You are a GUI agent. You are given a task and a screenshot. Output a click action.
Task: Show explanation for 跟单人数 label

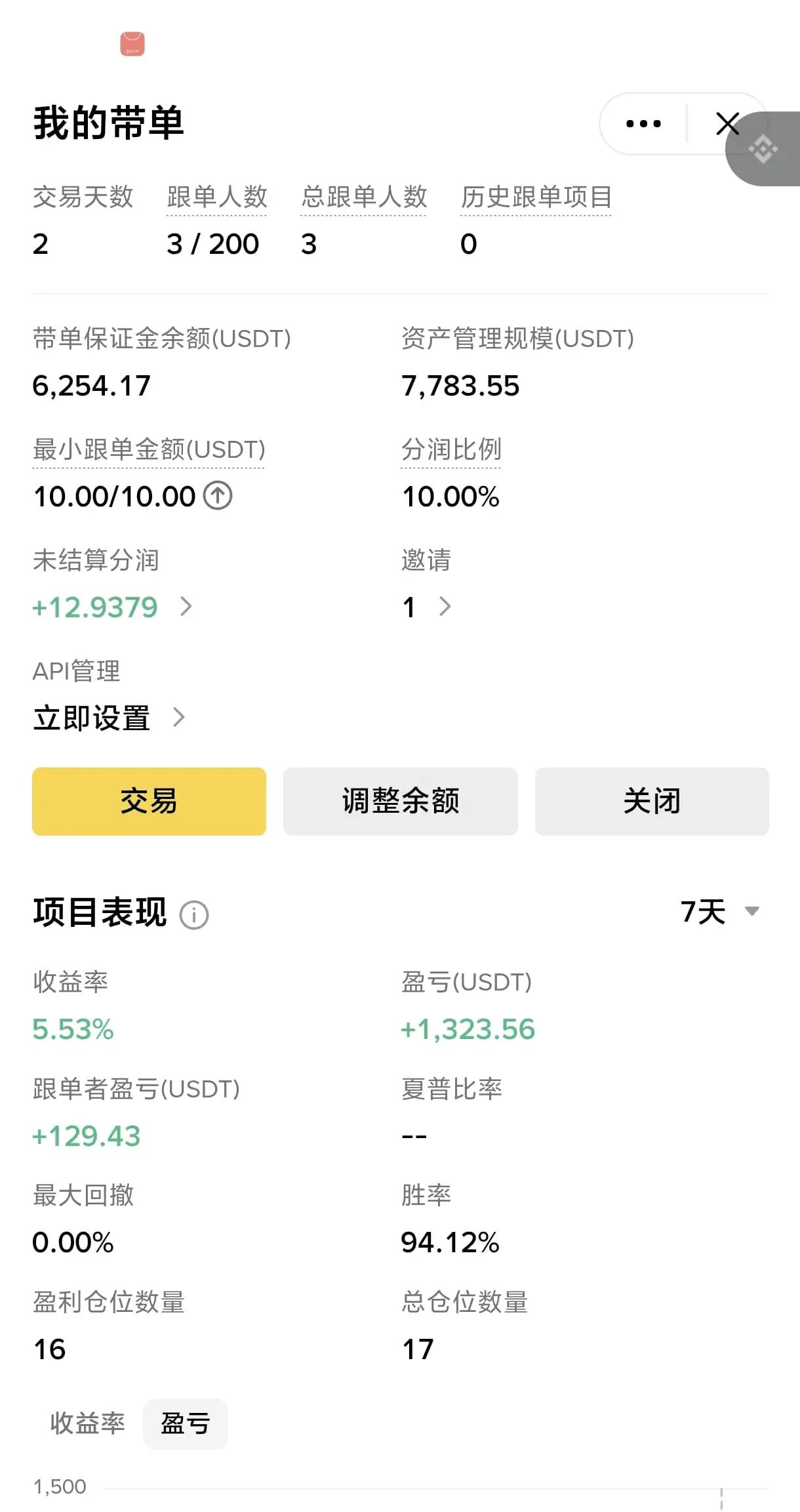[216, 197]
